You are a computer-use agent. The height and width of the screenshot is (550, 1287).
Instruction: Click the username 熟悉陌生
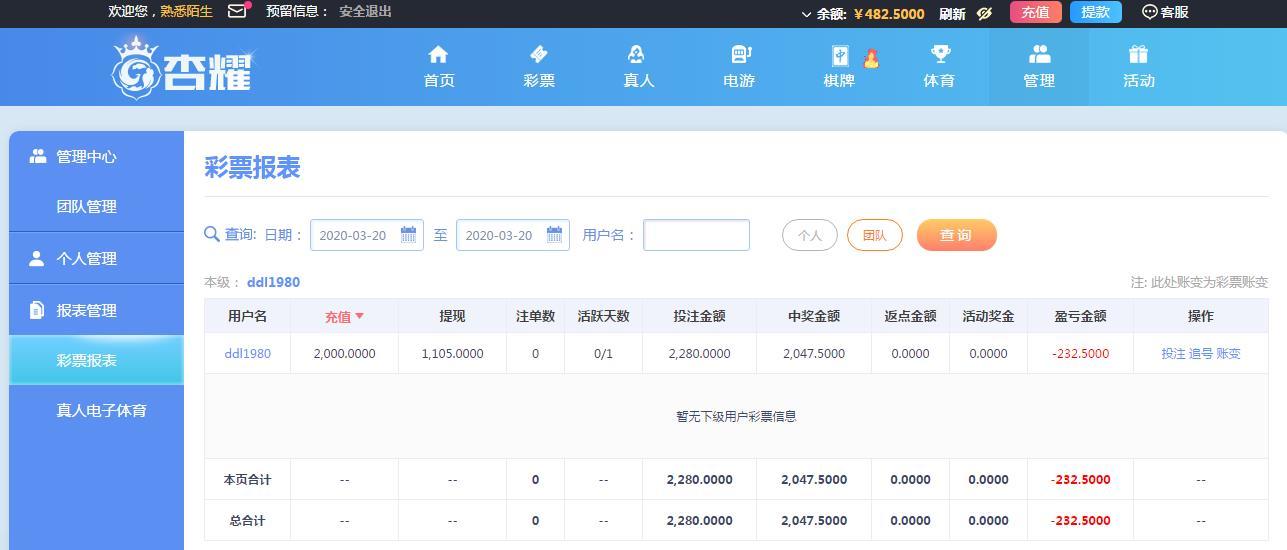coord(187,12)
